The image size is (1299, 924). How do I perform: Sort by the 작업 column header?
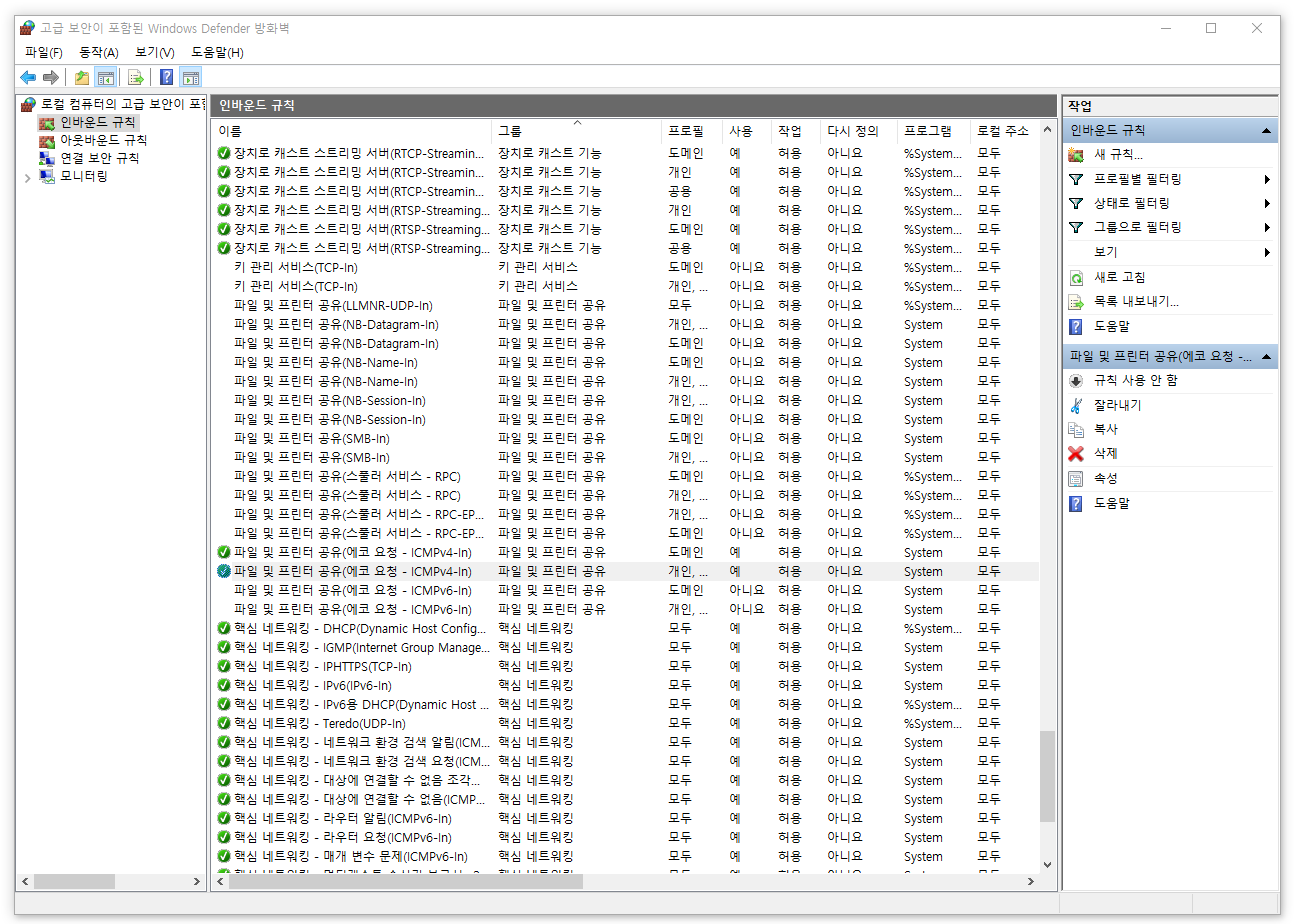(796, 131)
